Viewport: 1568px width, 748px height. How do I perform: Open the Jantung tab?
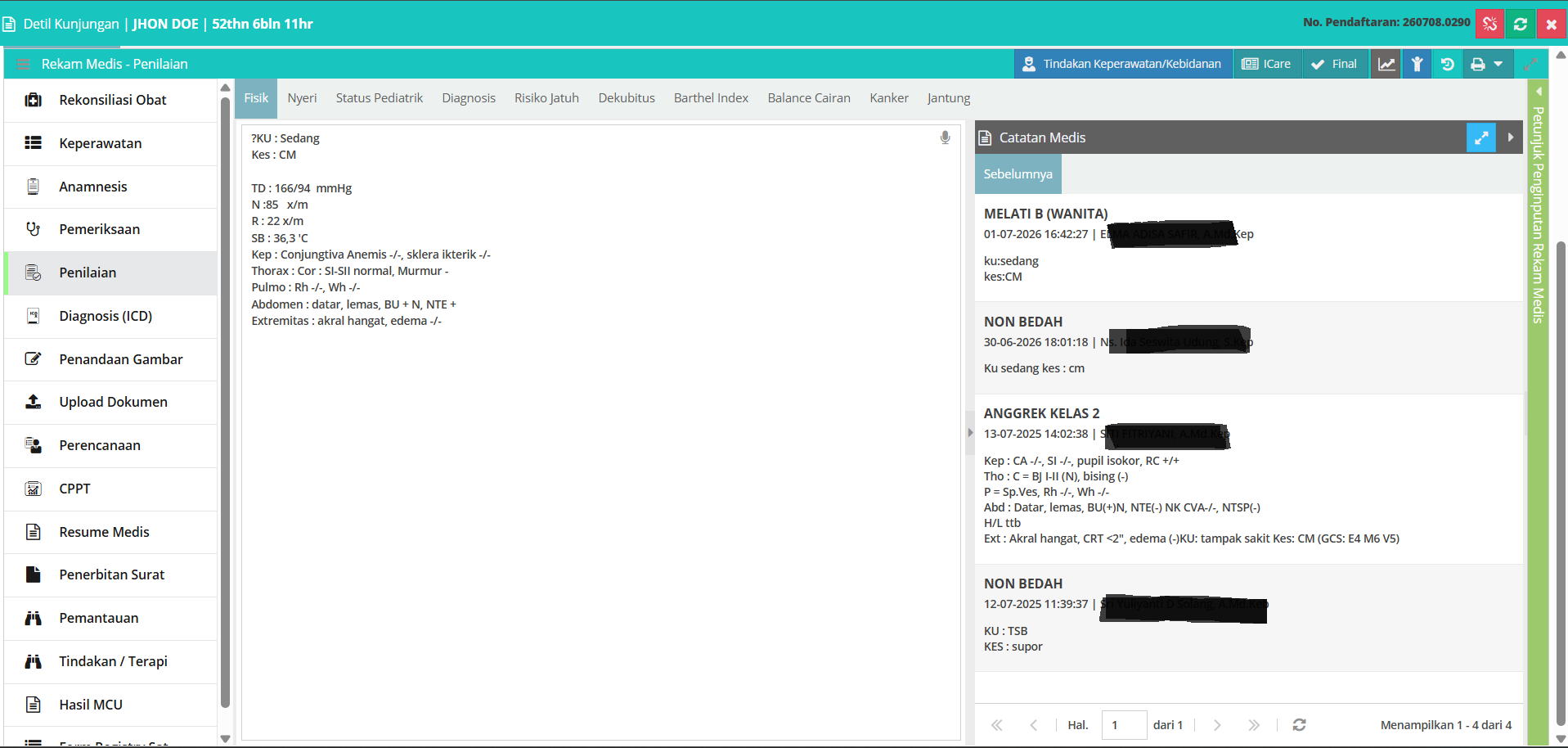point(949,98)
